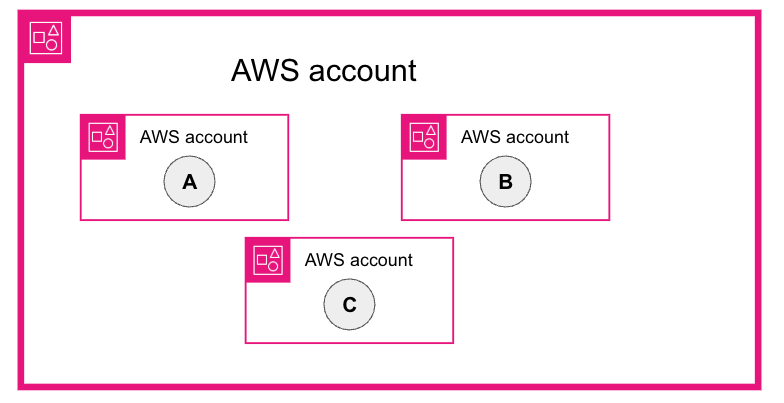
Task: Click the large AWS account title
Action: [x=323, y=71]
